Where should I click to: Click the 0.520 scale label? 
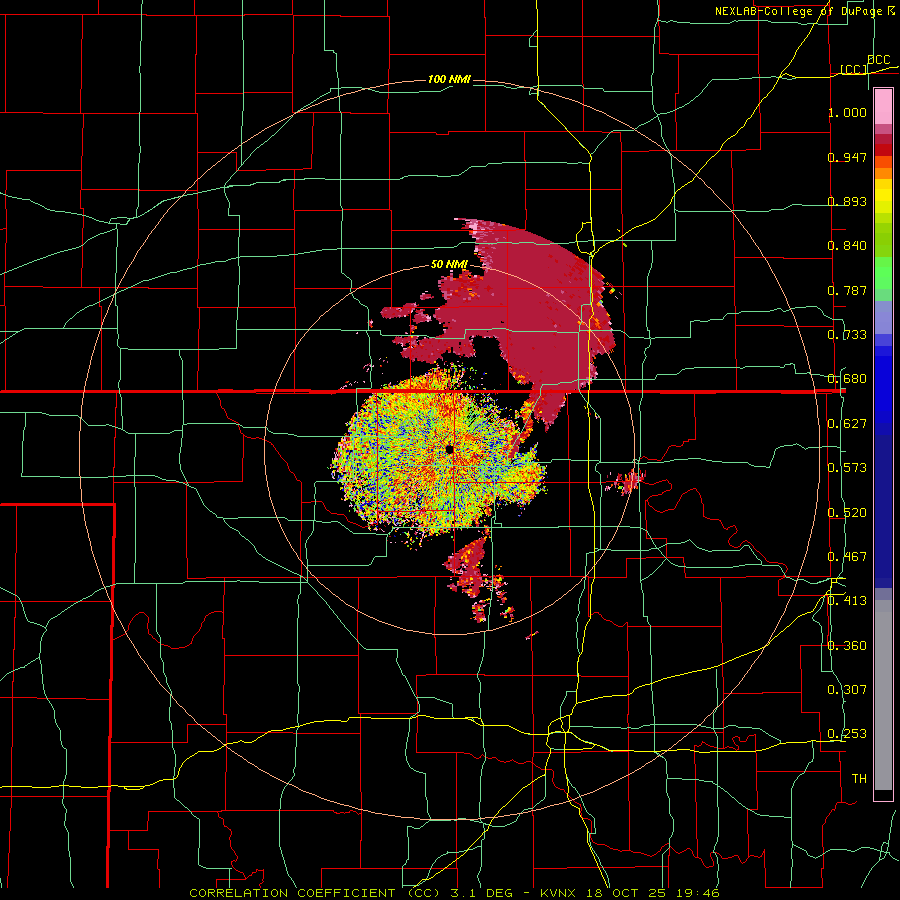click(x=847, y=513)
